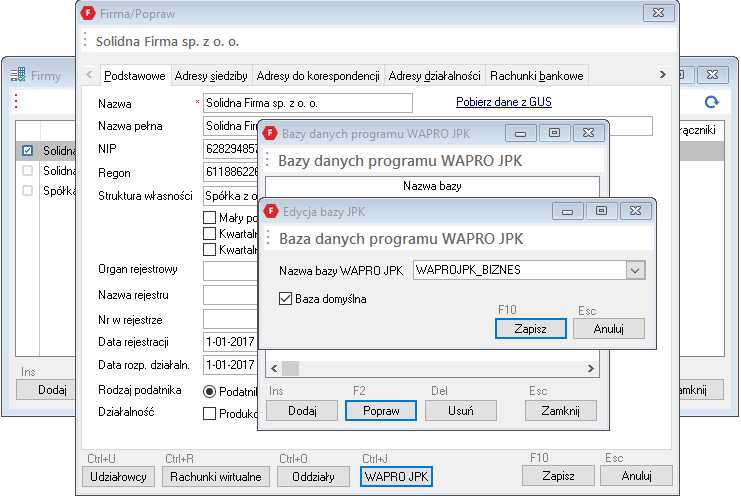Select the Podatnik radio button
741x496 pixels.
point(209,391)
